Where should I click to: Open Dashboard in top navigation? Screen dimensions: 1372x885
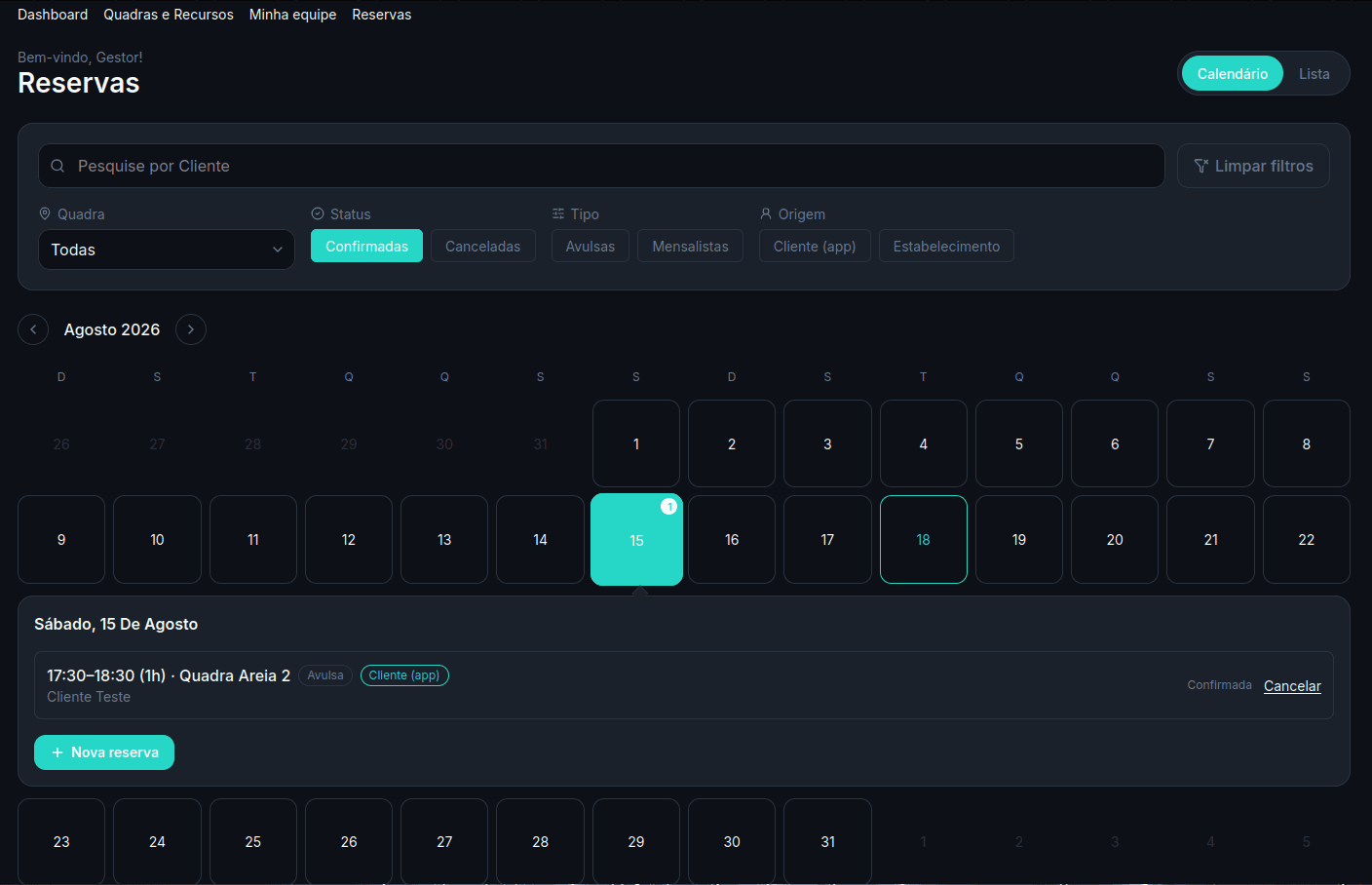pos(53,15)
